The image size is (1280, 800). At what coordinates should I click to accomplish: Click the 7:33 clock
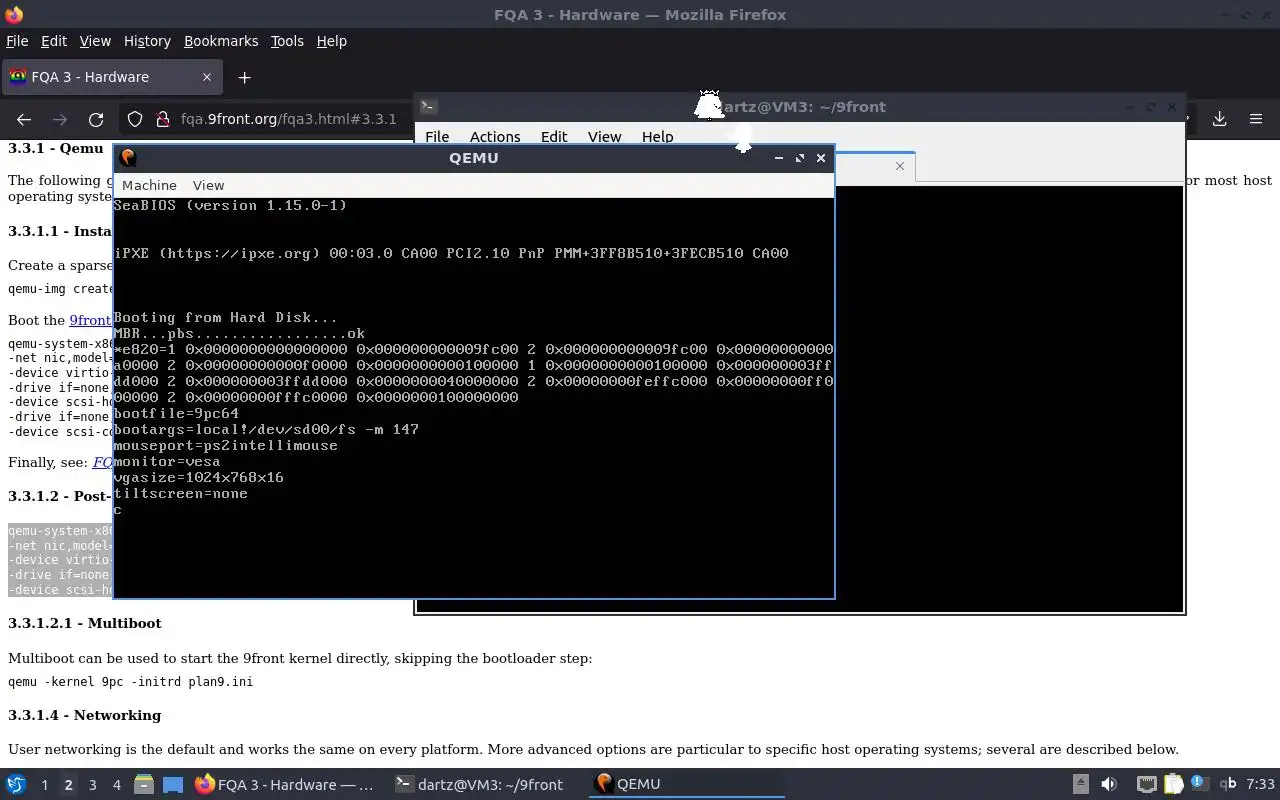[x=1260, y=784]
